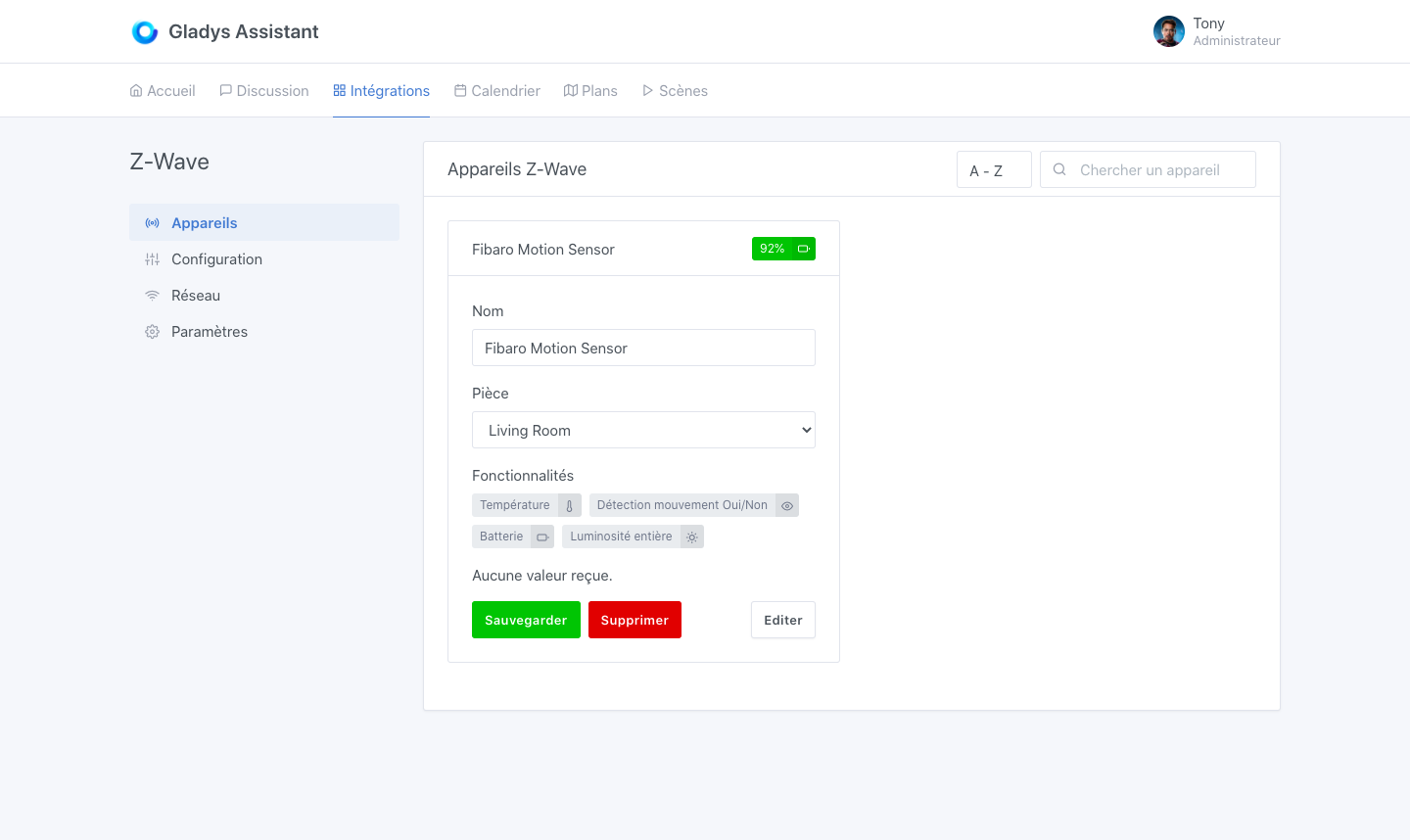Open the Scènes tab

[675, 90]
